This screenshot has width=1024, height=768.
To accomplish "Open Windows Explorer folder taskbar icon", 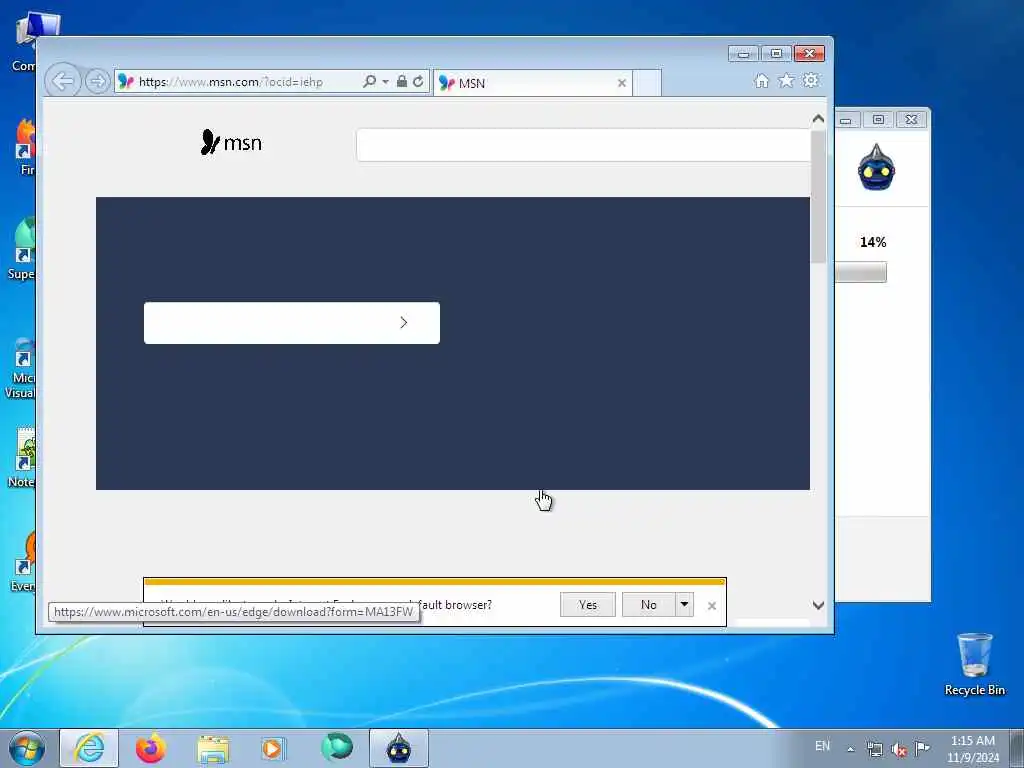I will pos(213,748).
